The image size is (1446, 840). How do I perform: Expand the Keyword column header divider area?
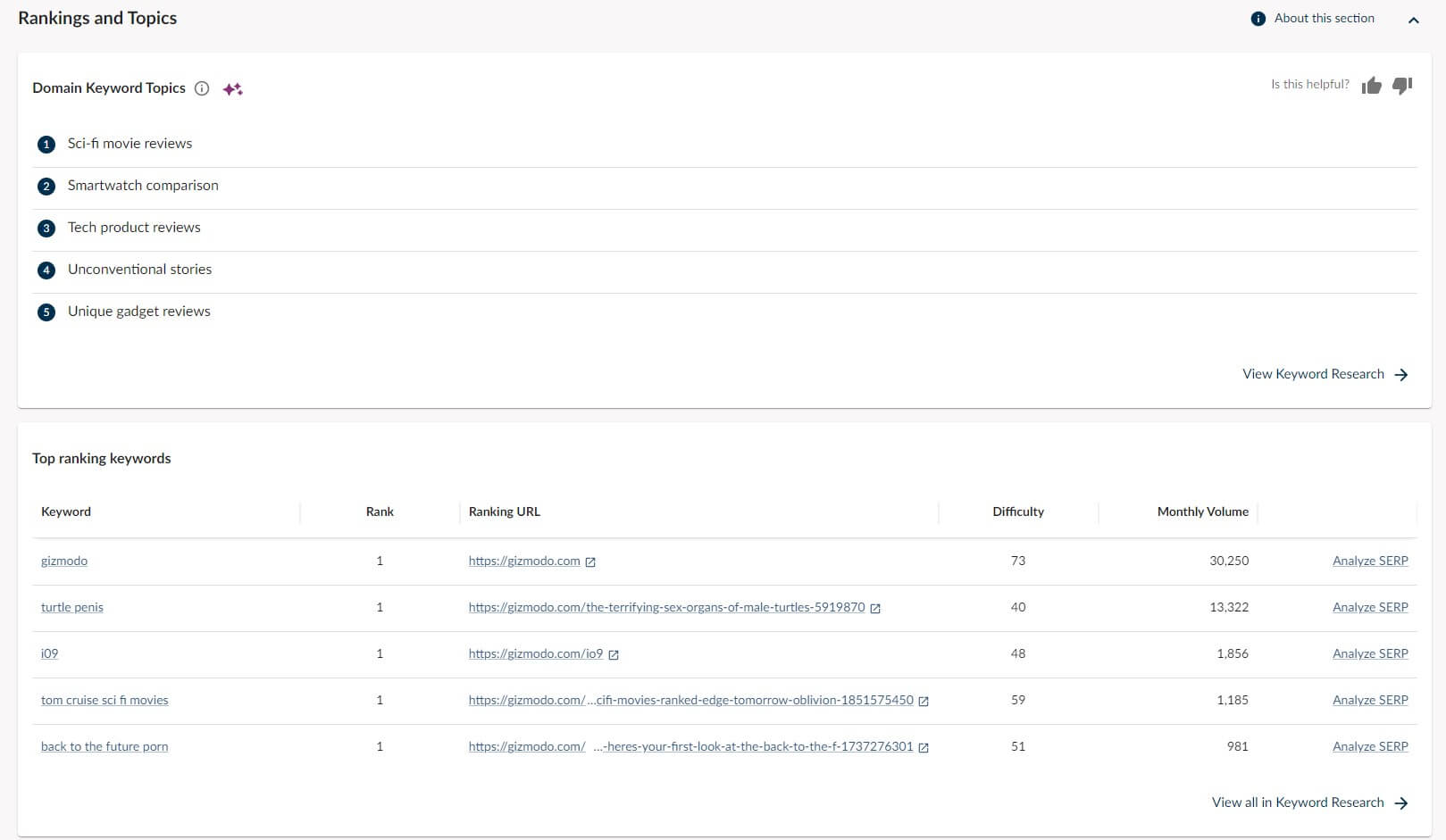coord(302,511)
